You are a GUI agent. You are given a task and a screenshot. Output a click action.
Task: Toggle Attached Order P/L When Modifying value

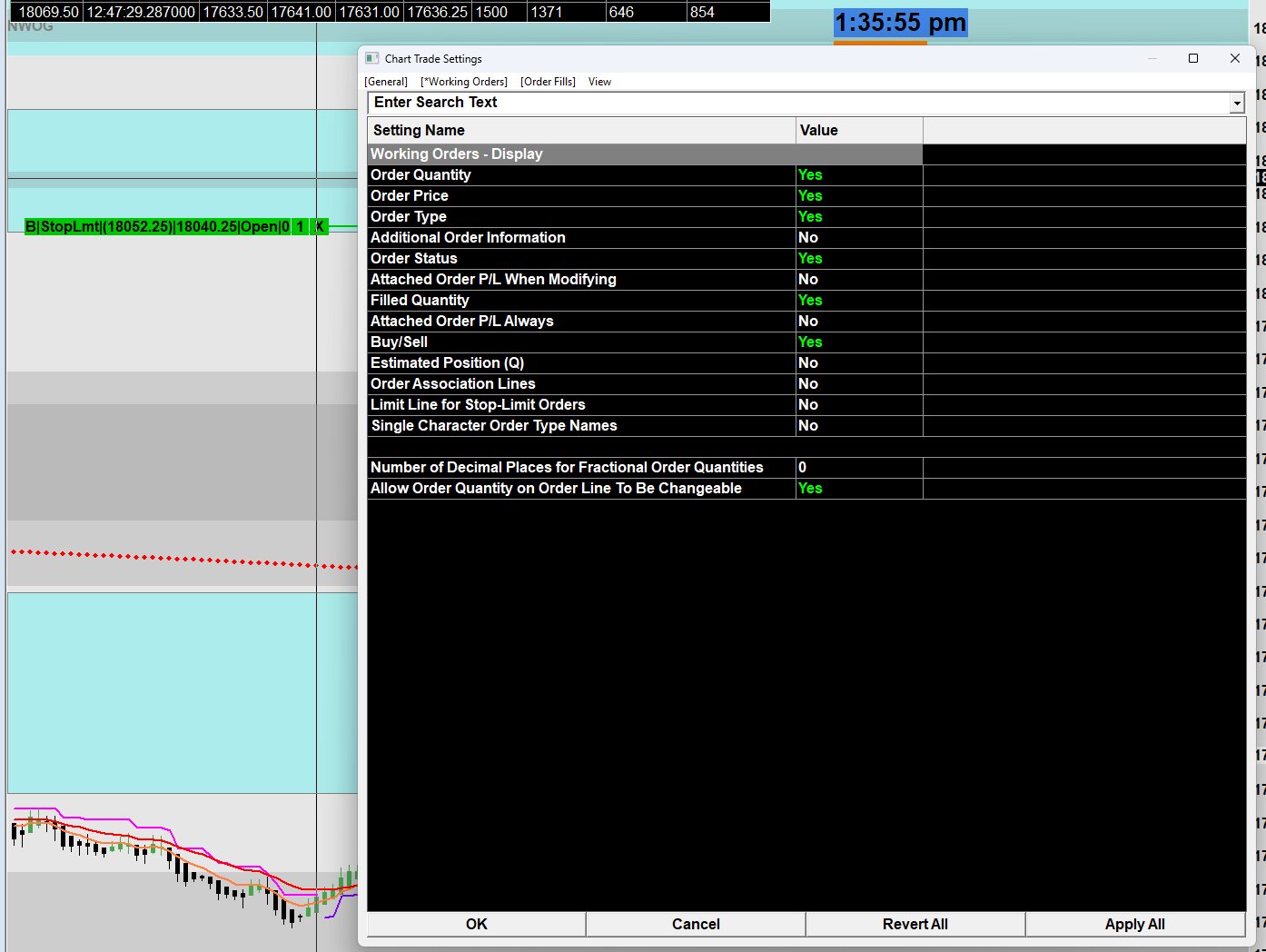point(859,280)
